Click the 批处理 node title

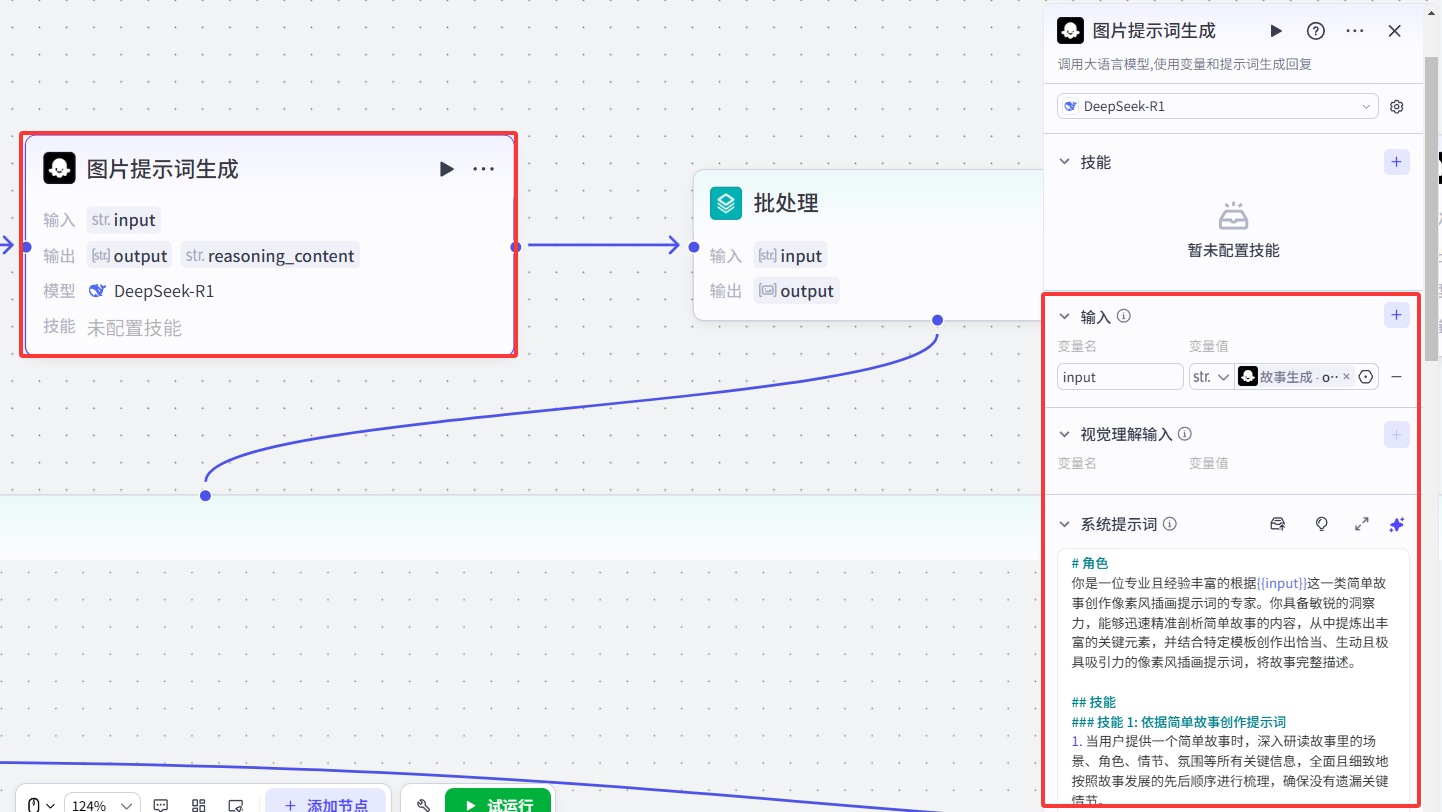(786, 203)
